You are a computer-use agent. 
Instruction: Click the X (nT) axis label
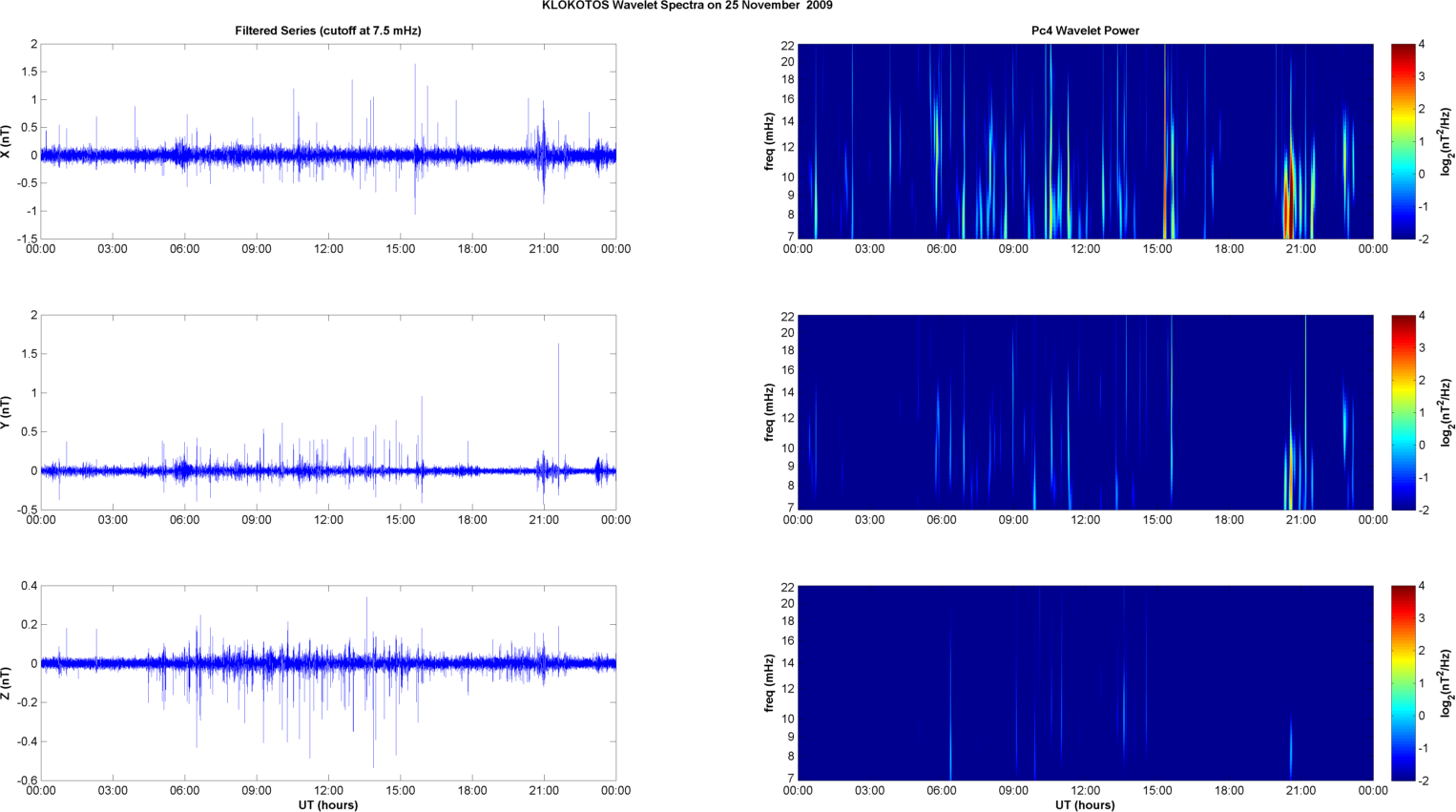pyautogui.click(x=7, y=141)
